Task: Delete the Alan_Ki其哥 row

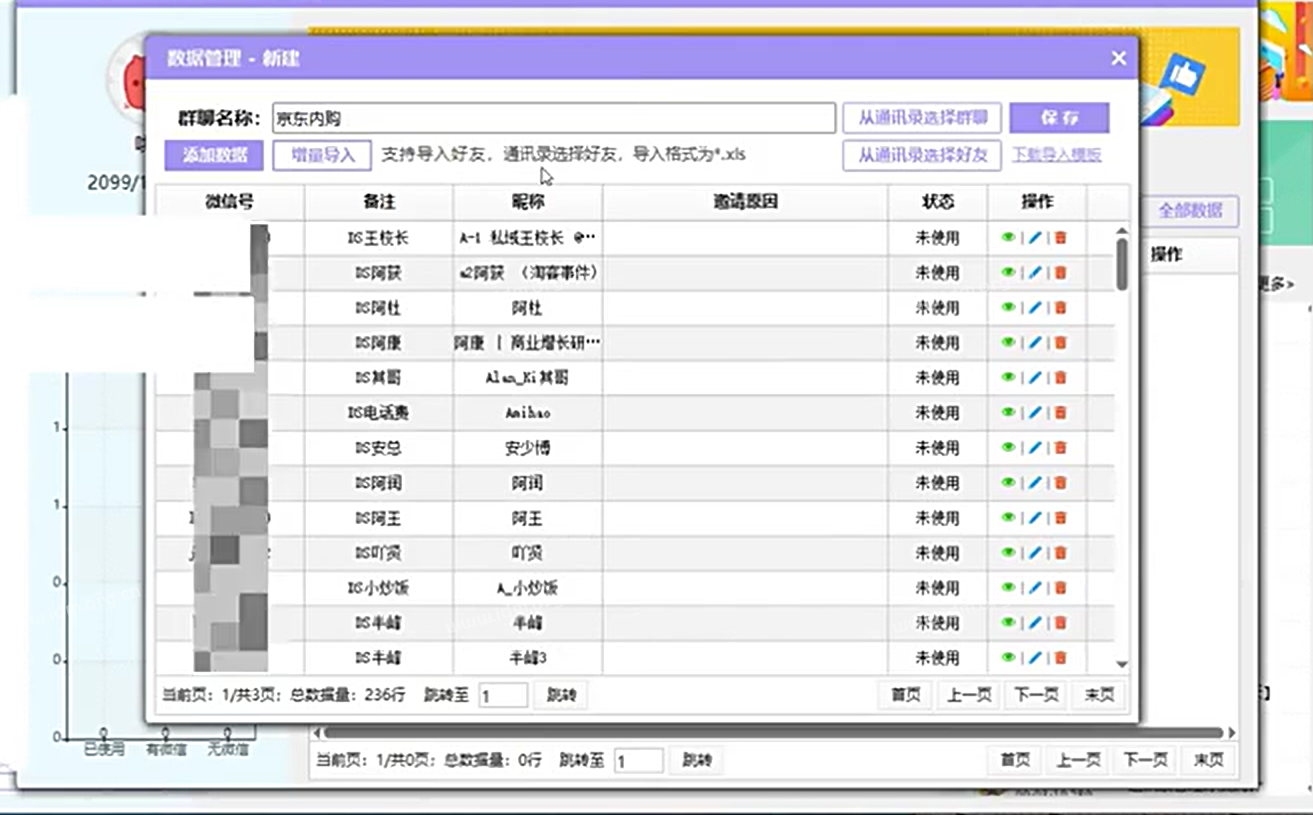Action: (1060, 378)
